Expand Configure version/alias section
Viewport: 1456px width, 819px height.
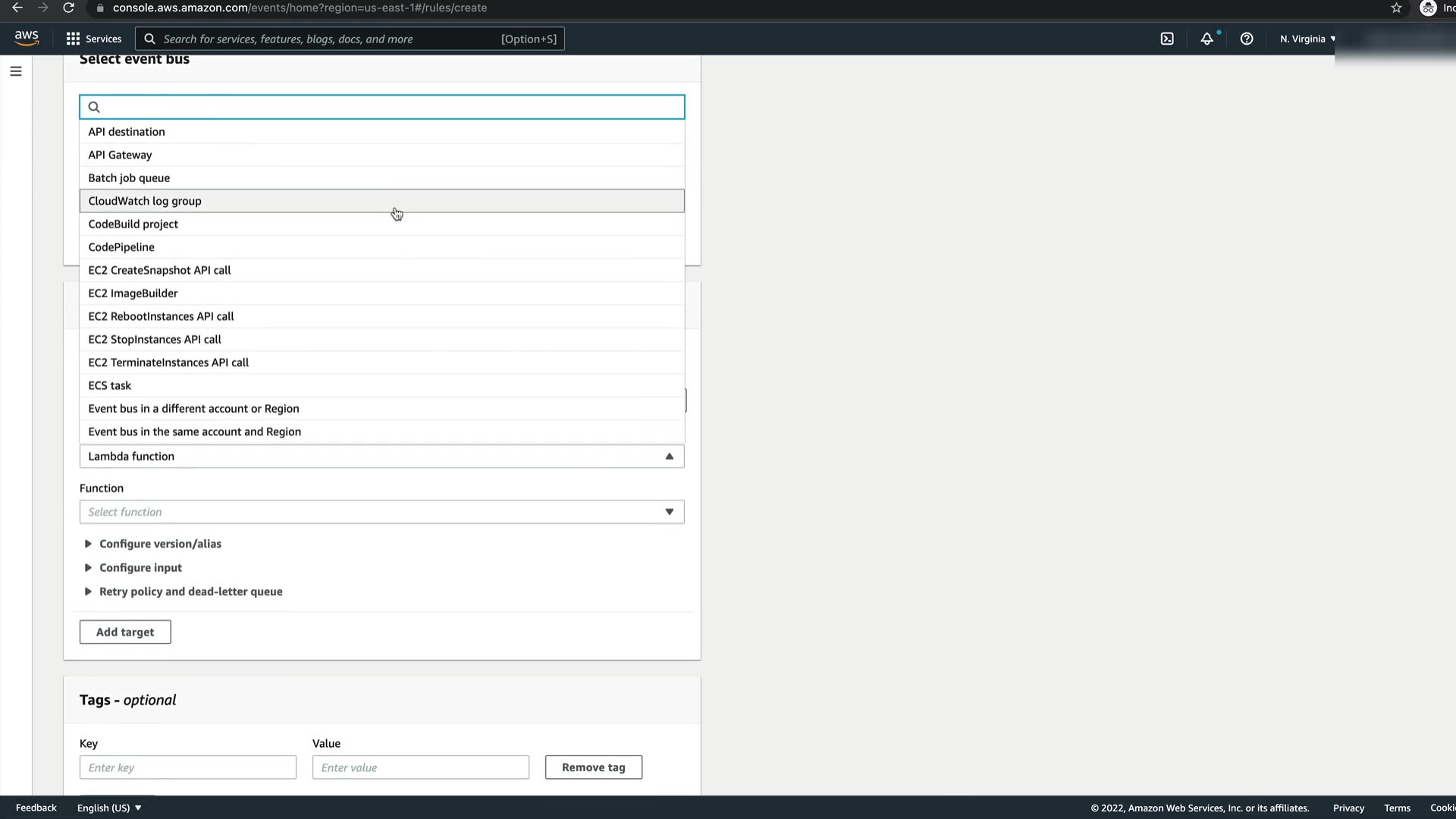[x=159, y=544]
